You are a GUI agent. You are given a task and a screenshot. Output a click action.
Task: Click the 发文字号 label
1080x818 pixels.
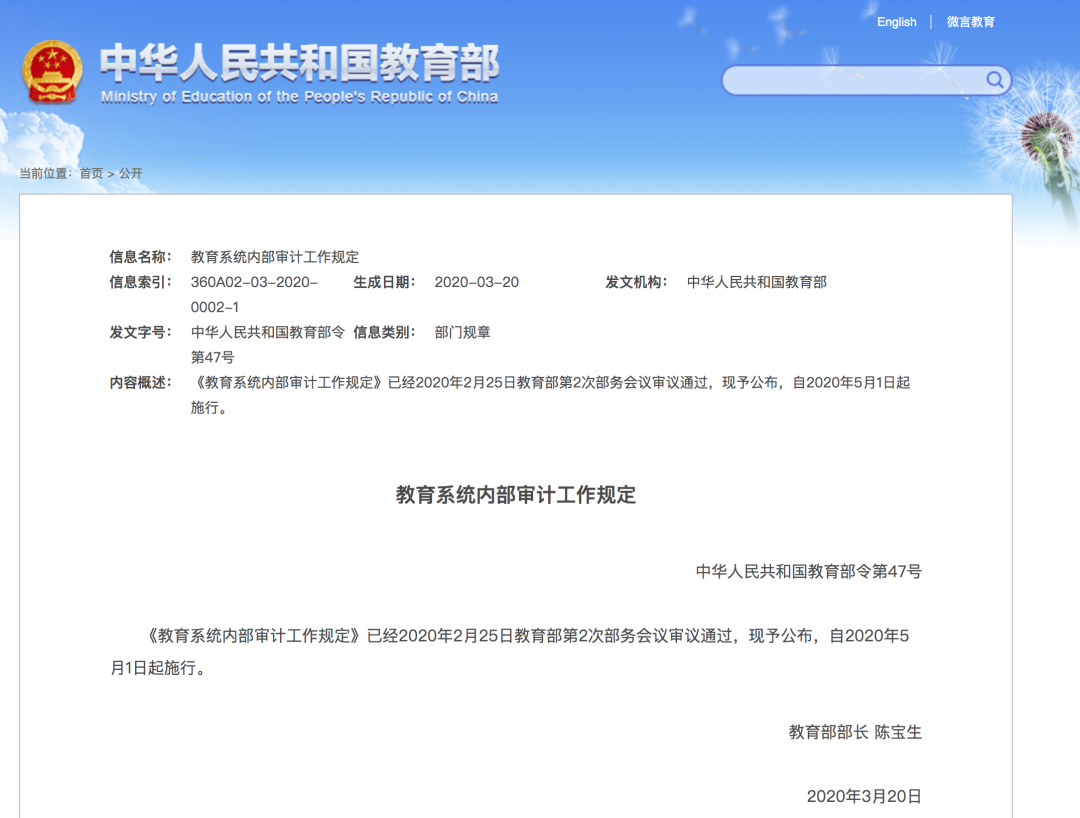(x=141, y=333)
